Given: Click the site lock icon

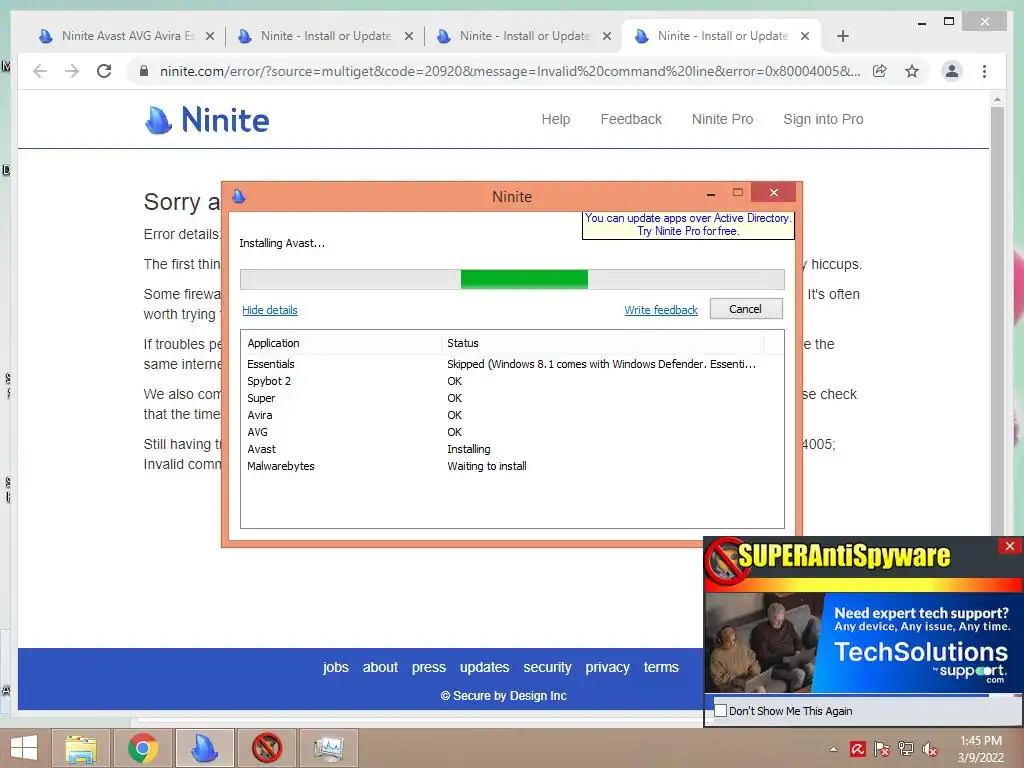Looking at the screenshot, I should coord(144,71).
